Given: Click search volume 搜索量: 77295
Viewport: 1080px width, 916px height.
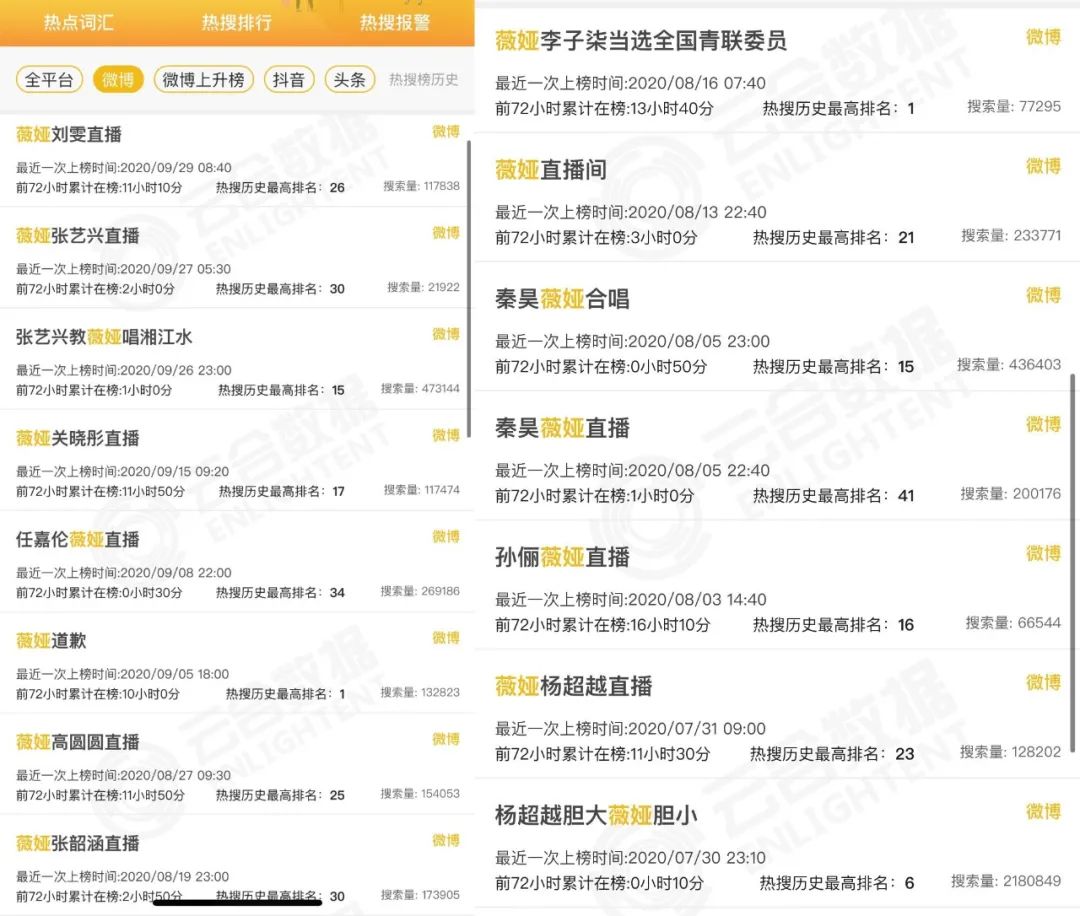Looking at the screenshot, I should (1014, 106).
